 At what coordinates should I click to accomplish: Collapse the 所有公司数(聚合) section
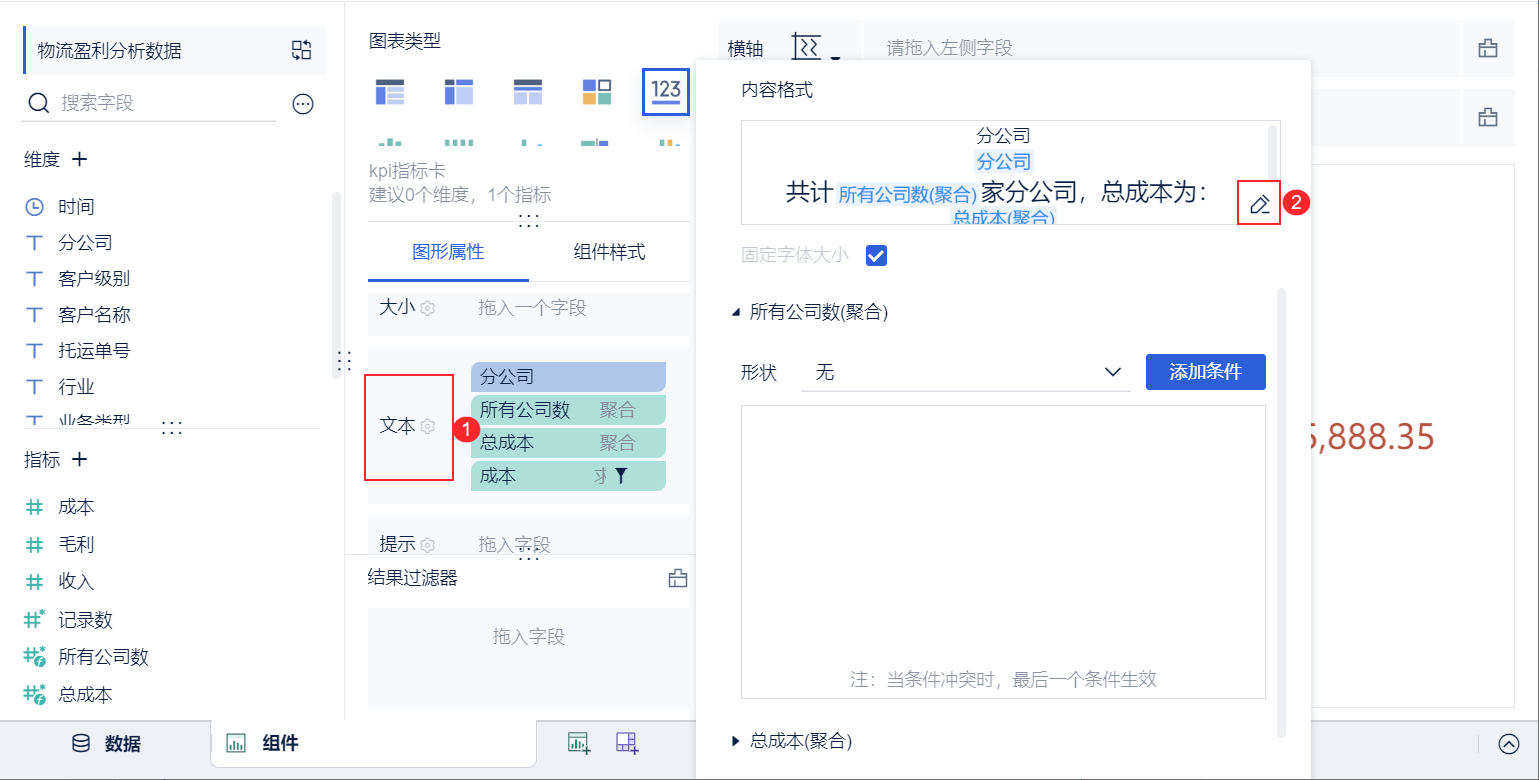736,313
